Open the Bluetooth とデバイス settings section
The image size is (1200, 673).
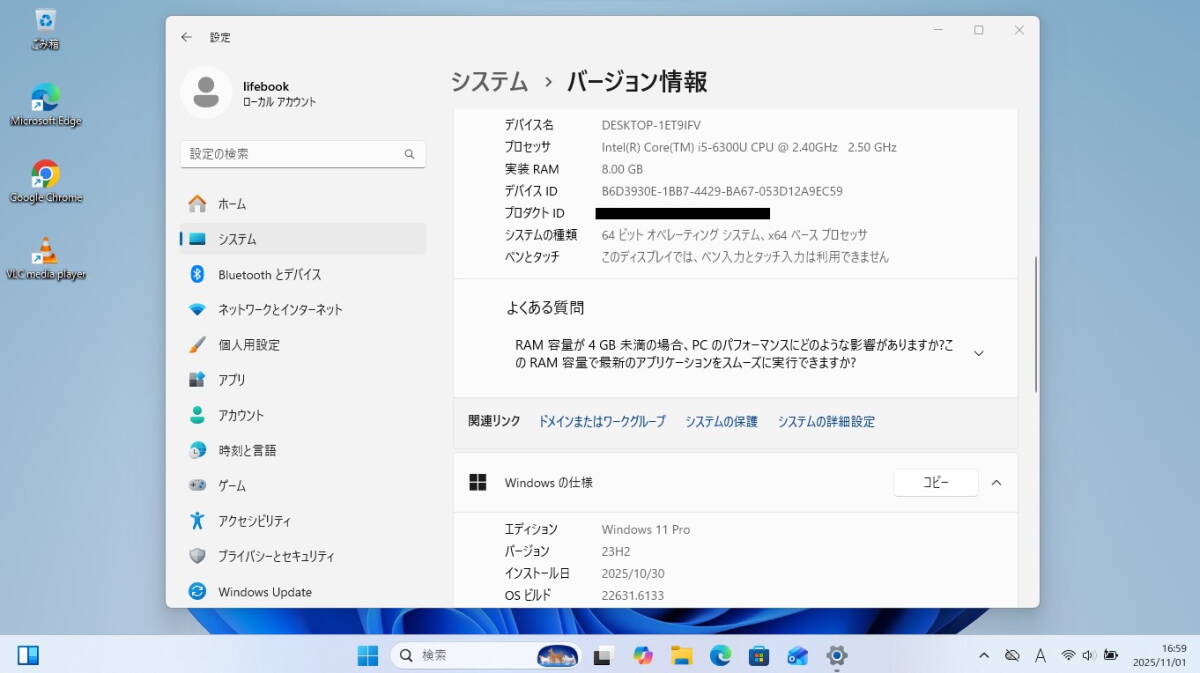(269, 274)
